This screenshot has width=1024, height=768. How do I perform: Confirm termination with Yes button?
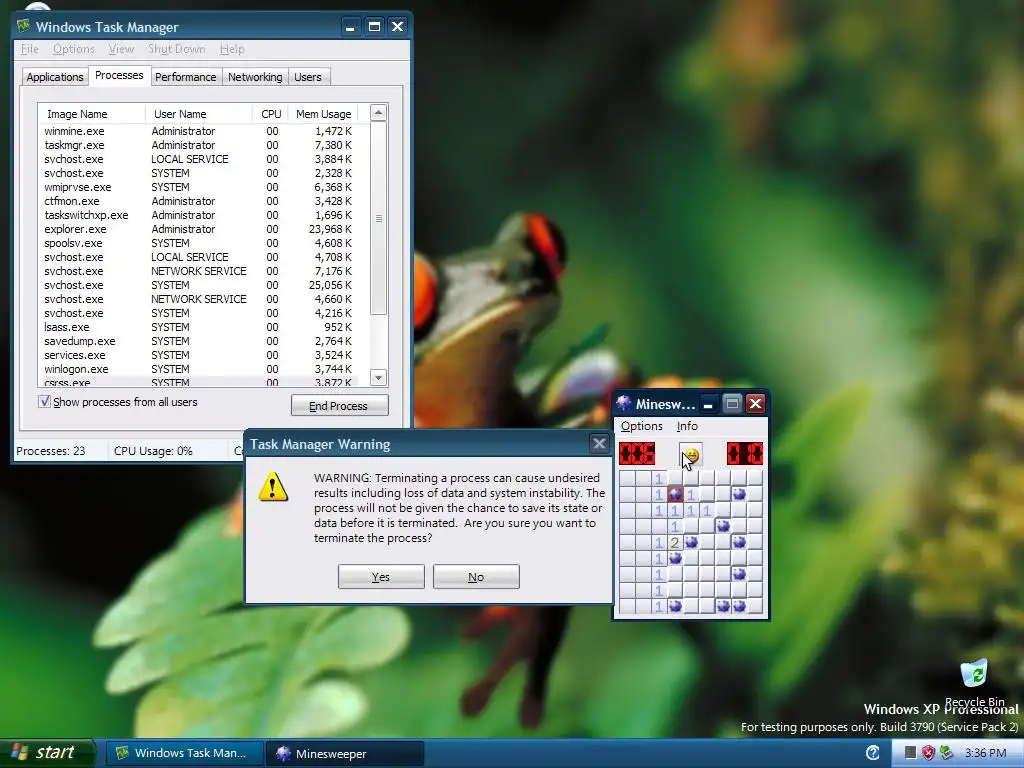tap(381, 577)
